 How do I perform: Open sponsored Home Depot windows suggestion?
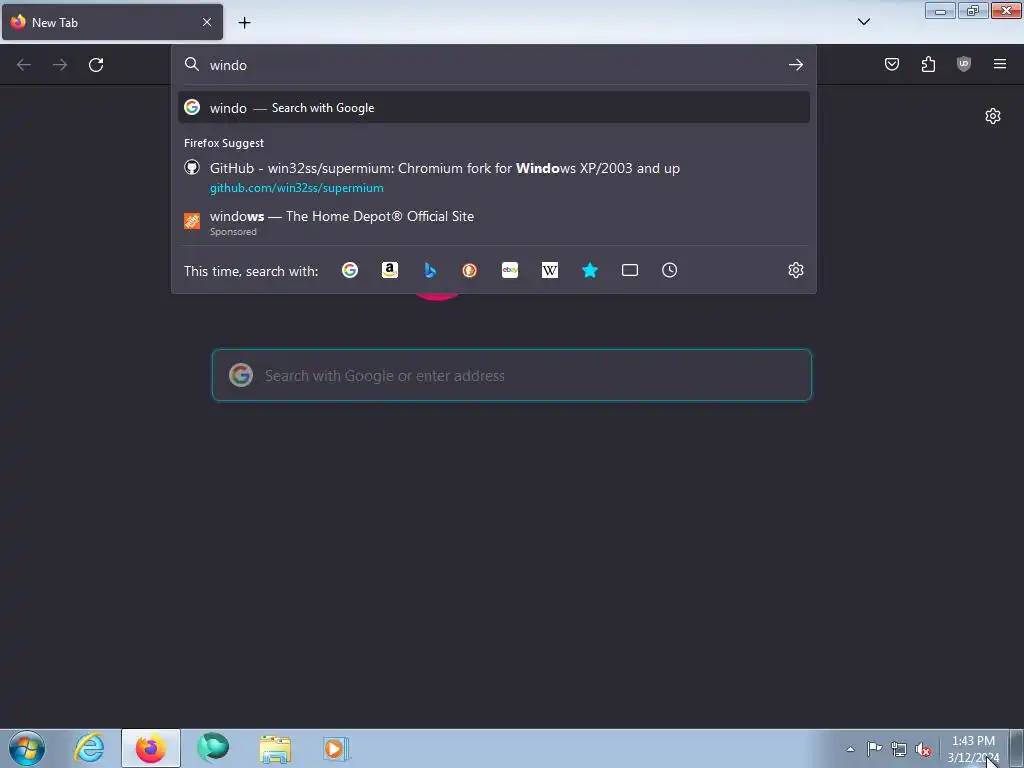pos(494,223)
